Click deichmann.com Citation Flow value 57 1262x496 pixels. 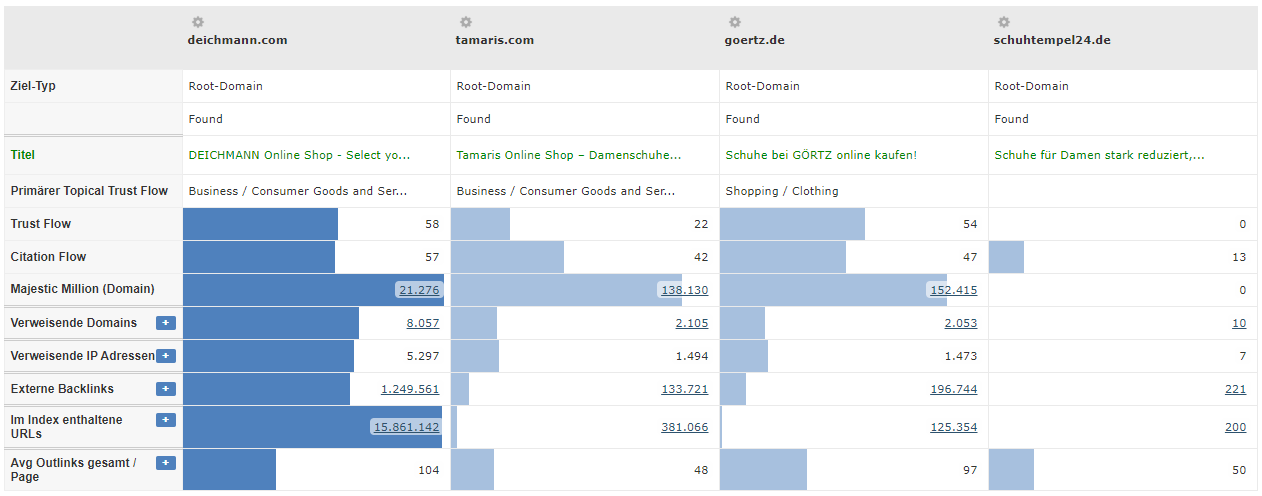432,257
